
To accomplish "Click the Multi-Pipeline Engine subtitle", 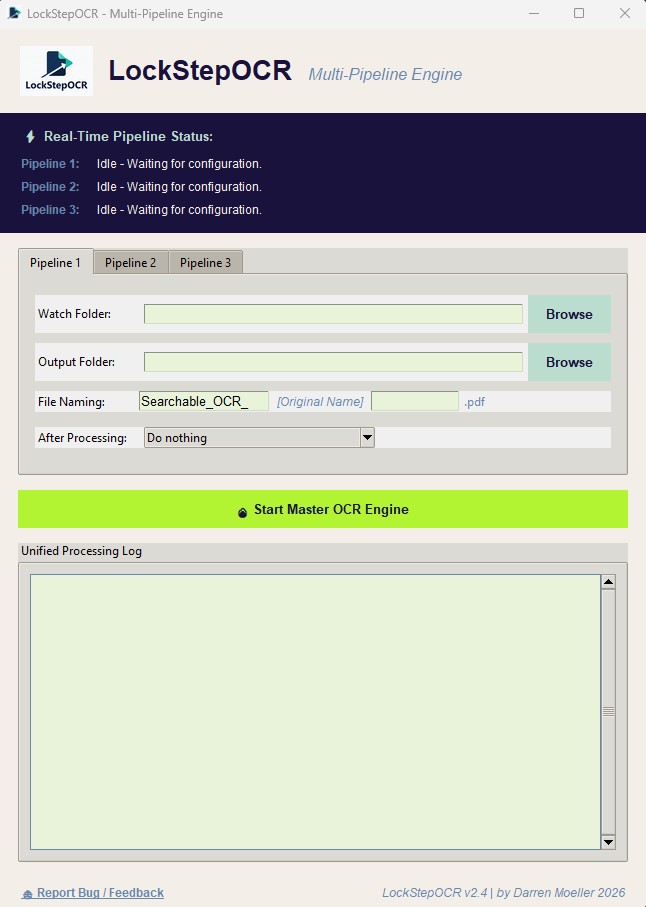I will tap(385, 75).
